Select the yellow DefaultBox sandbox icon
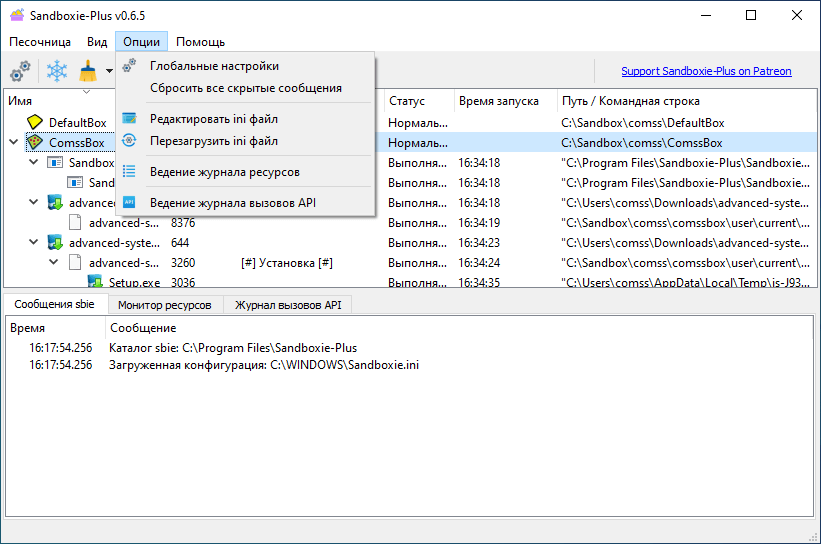 point(36,122)
